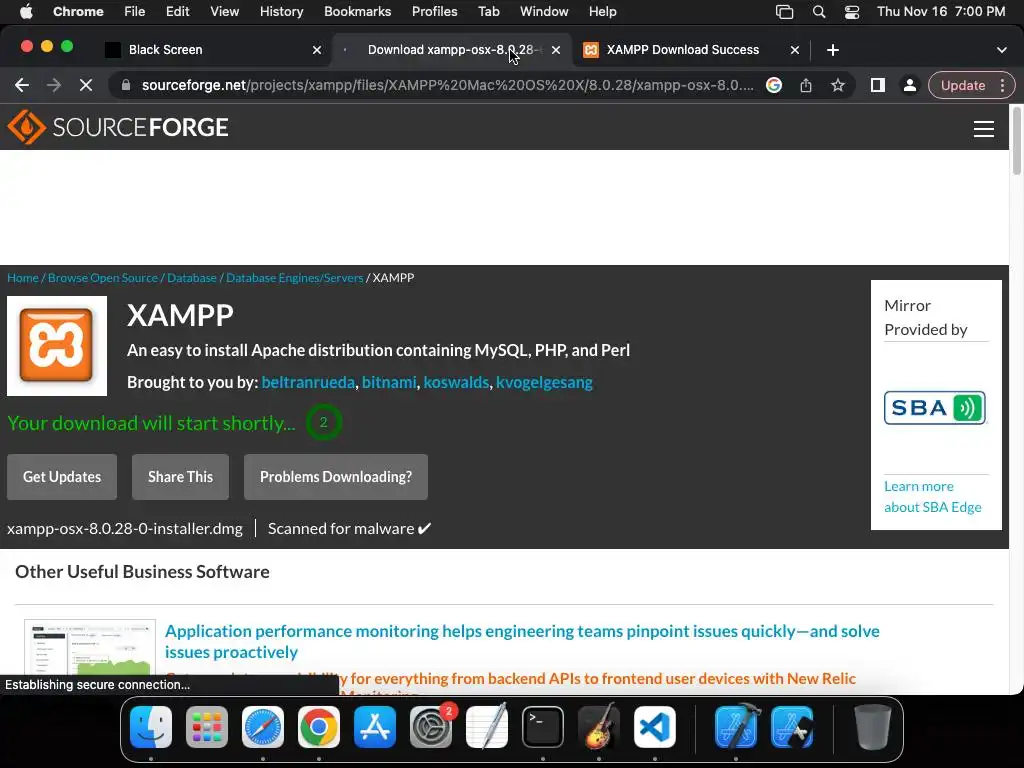
Task: Open Database Engines/Servers breadcrumb link
Action: pos(295,278)
